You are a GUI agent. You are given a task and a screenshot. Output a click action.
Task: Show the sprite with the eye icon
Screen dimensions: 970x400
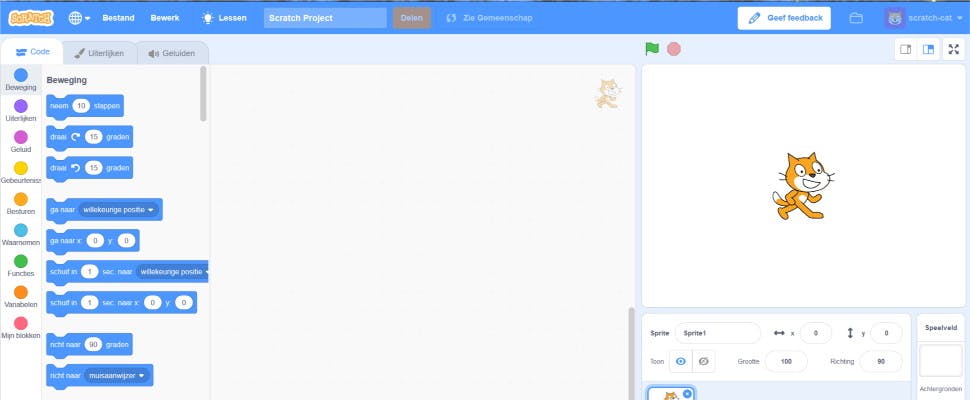(x=680, y=361)
